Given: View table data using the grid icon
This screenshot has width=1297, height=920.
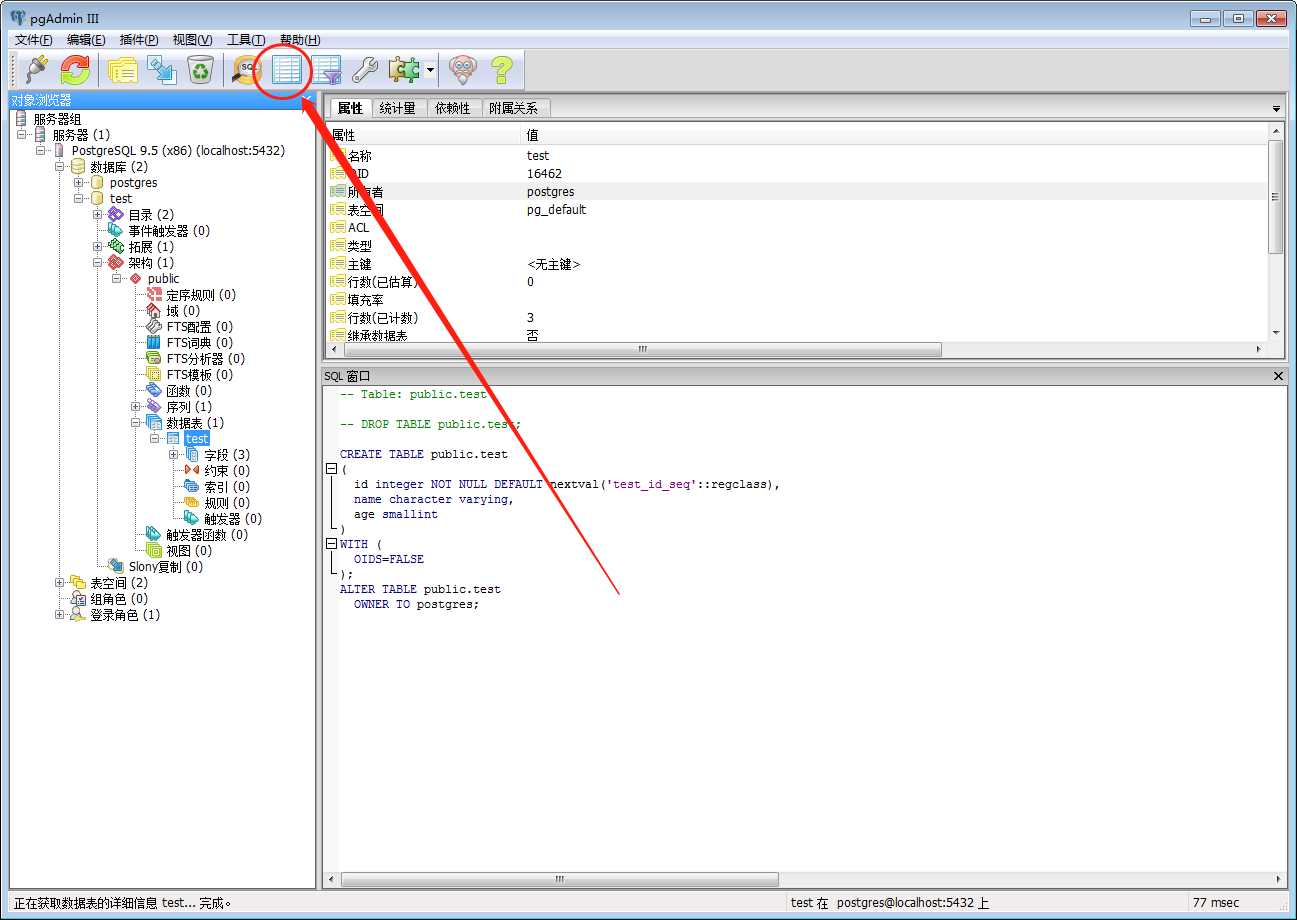Looking at the screenshot, I should tap(286, 69).
